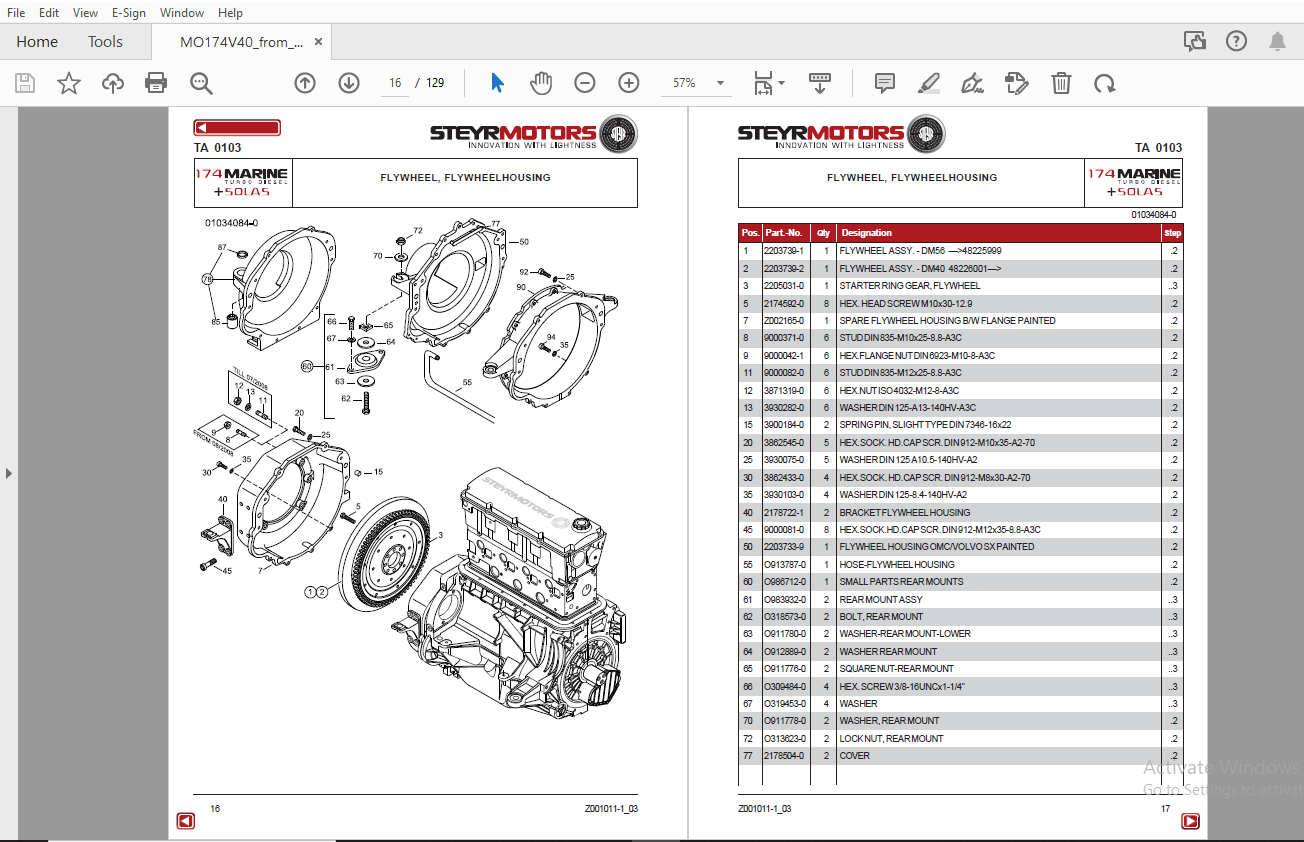1304x842 pixels.
Task: Open the help question mark icon
Action: [x=1237, y=41]
